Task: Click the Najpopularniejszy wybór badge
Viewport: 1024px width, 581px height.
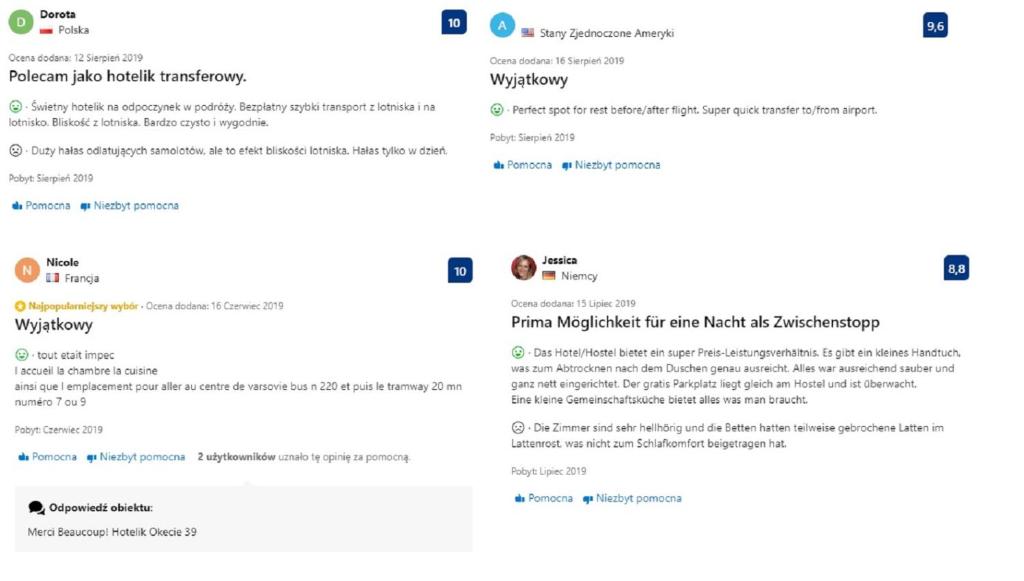Action: (76, 306)
